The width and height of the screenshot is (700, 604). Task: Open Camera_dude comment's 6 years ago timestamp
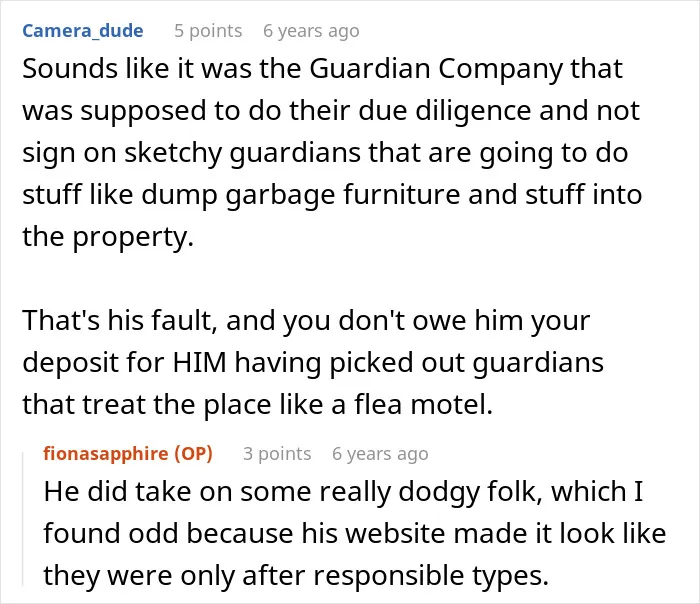click(311, 31)
